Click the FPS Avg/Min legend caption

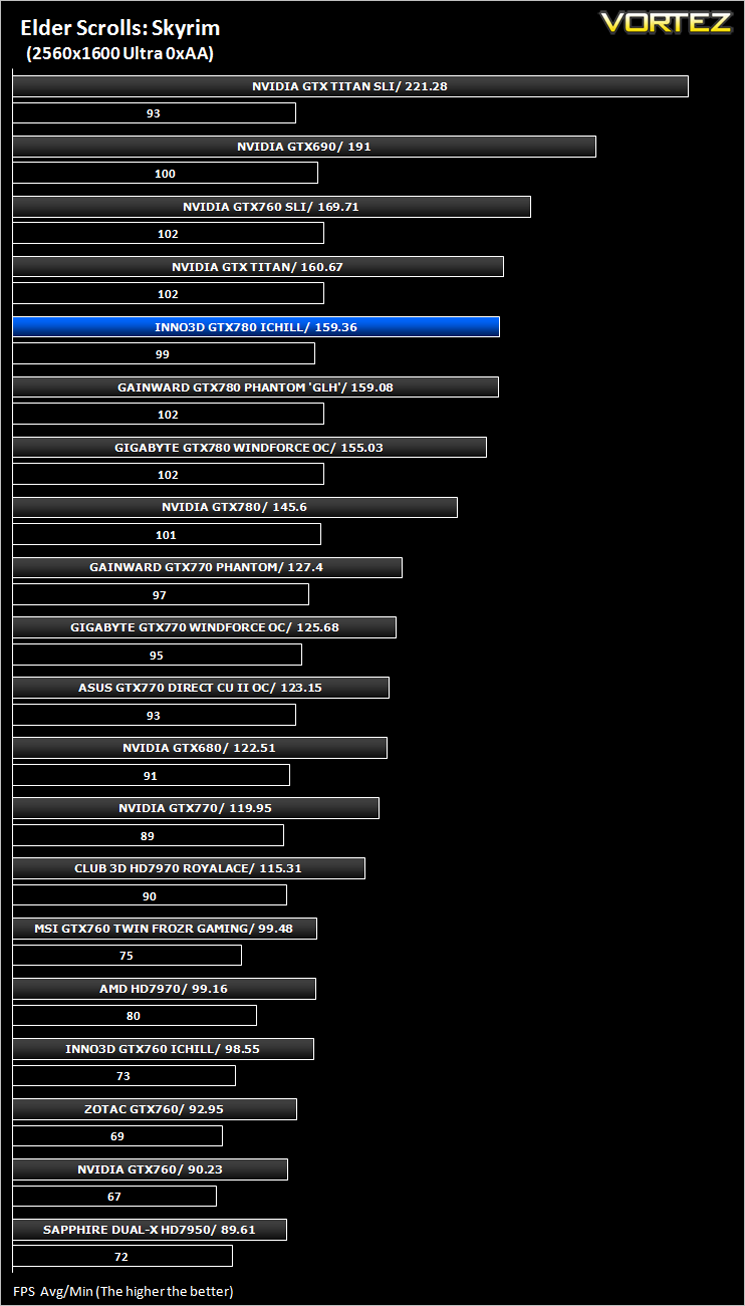pos(123,1291)
